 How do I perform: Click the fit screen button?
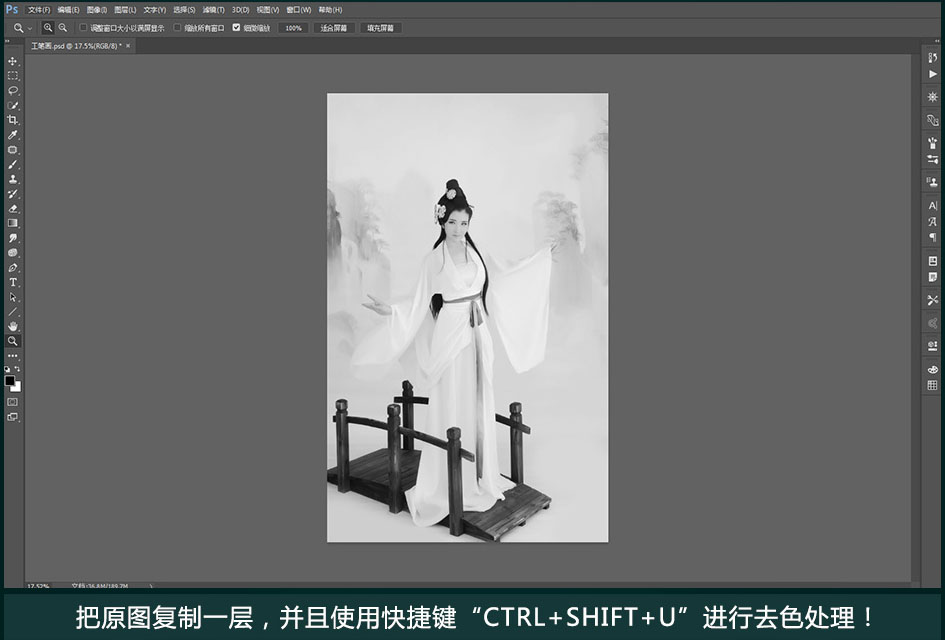pyautogui.click(x=334, y=28)
